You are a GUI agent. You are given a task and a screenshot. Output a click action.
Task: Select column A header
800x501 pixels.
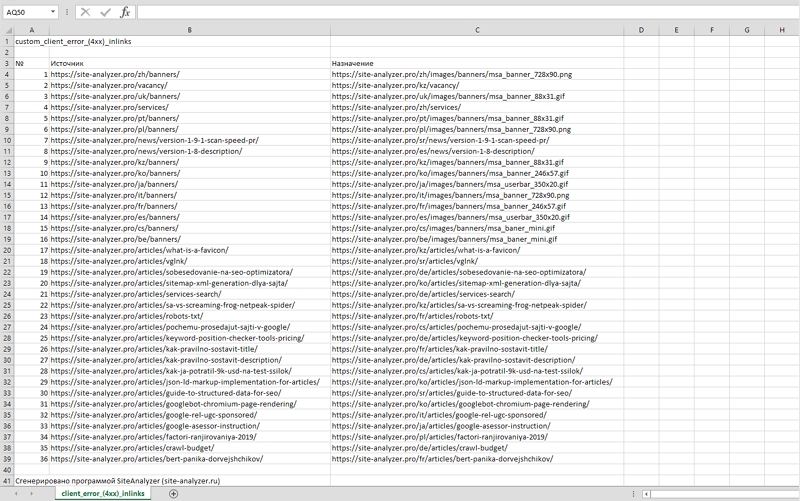[31, 30]
